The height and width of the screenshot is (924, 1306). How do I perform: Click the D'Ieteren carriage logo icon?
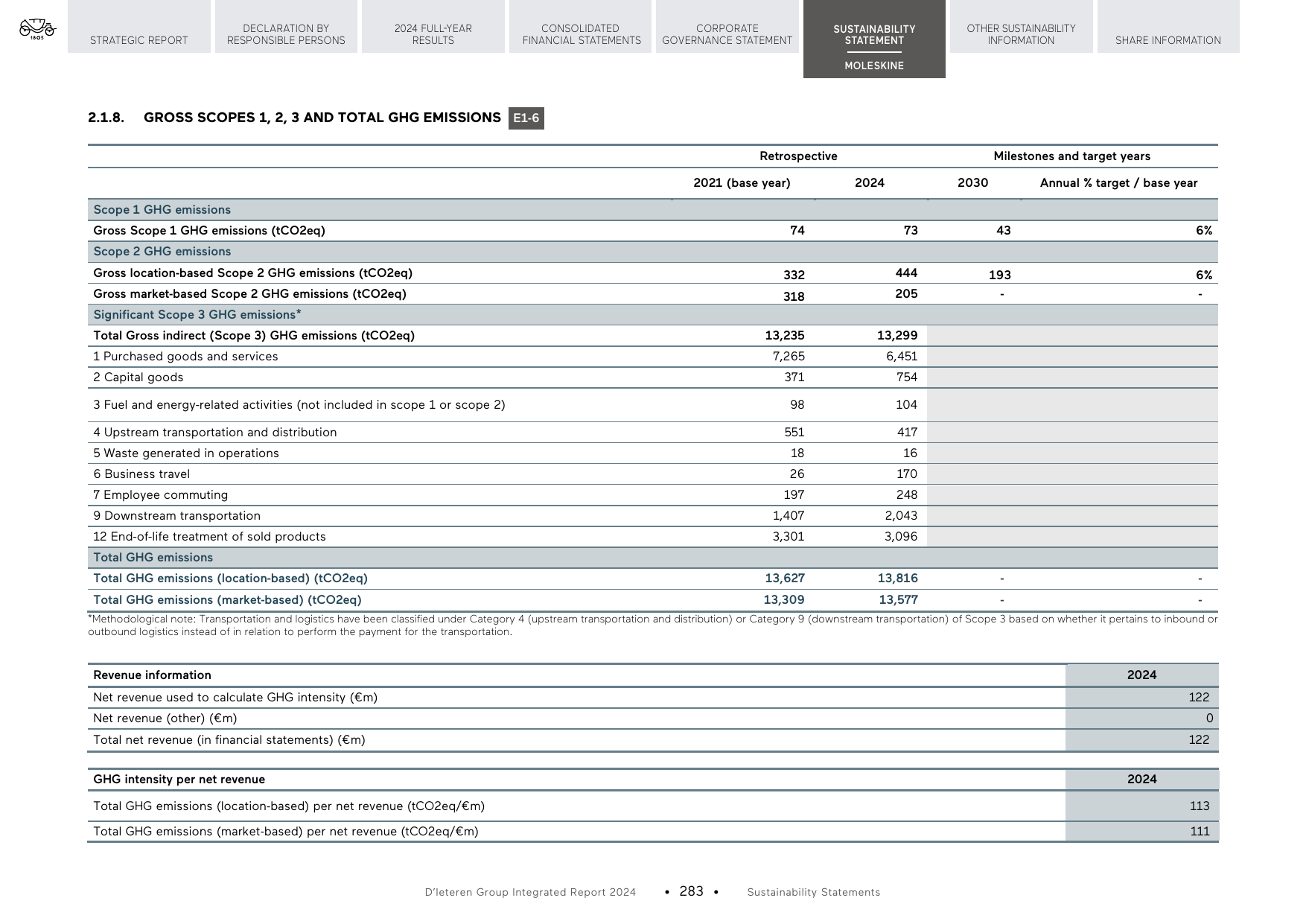(x=37, y=29)
